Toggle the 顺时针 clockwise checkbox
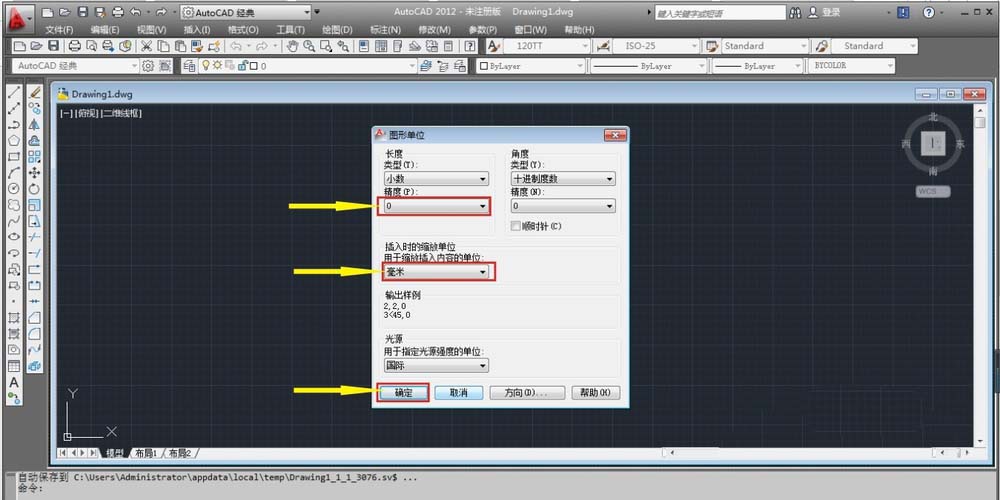 pos(516,226)
